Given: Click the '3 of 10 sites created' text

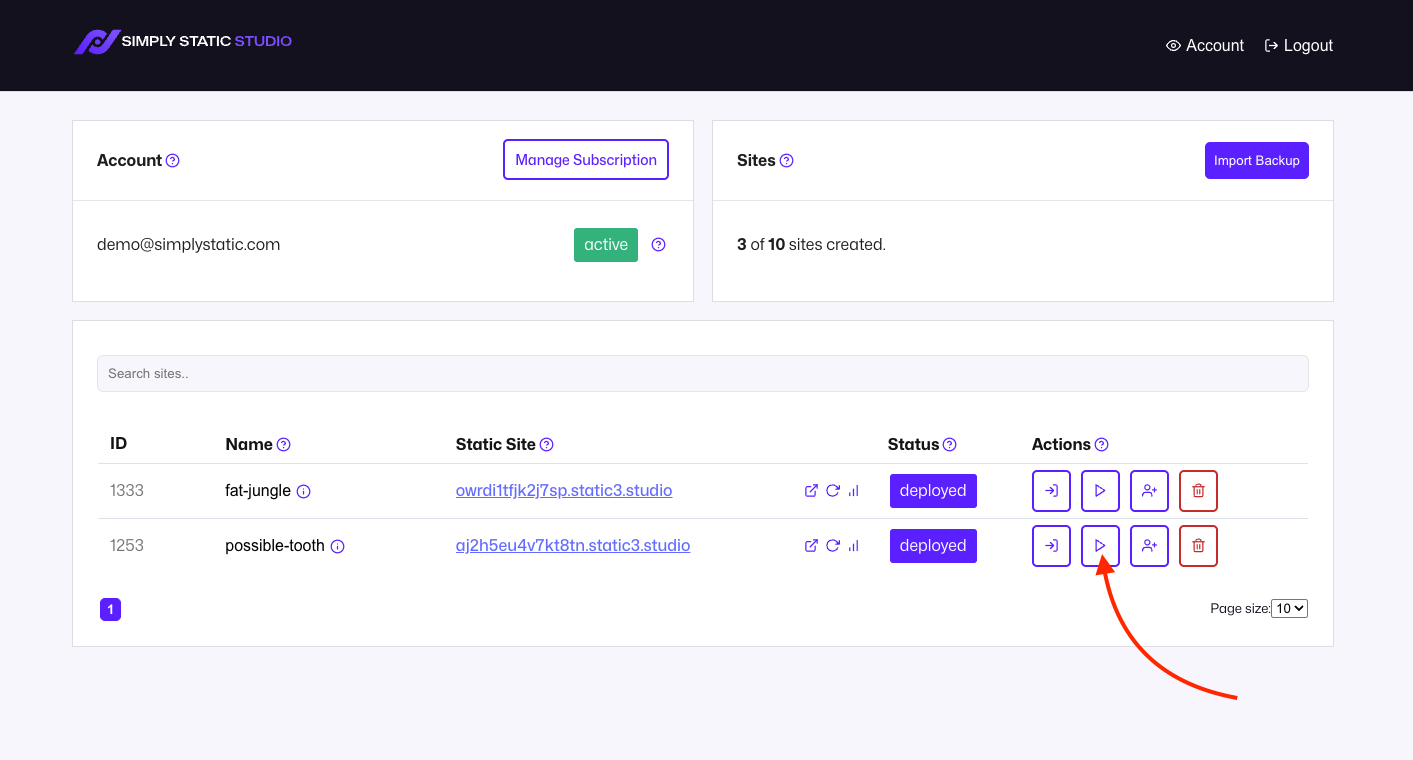Looking at the screenshot, I should 811,244.
